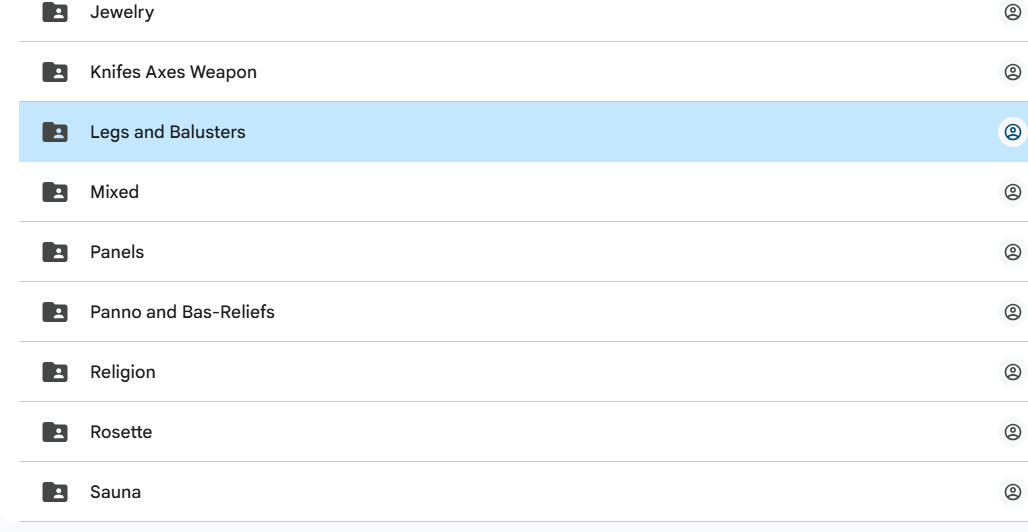Screen dimensions: 1028x532
Task: Click the owner avatar on Sauna row
Action: pyautogui.click(x=1012, y=492)
